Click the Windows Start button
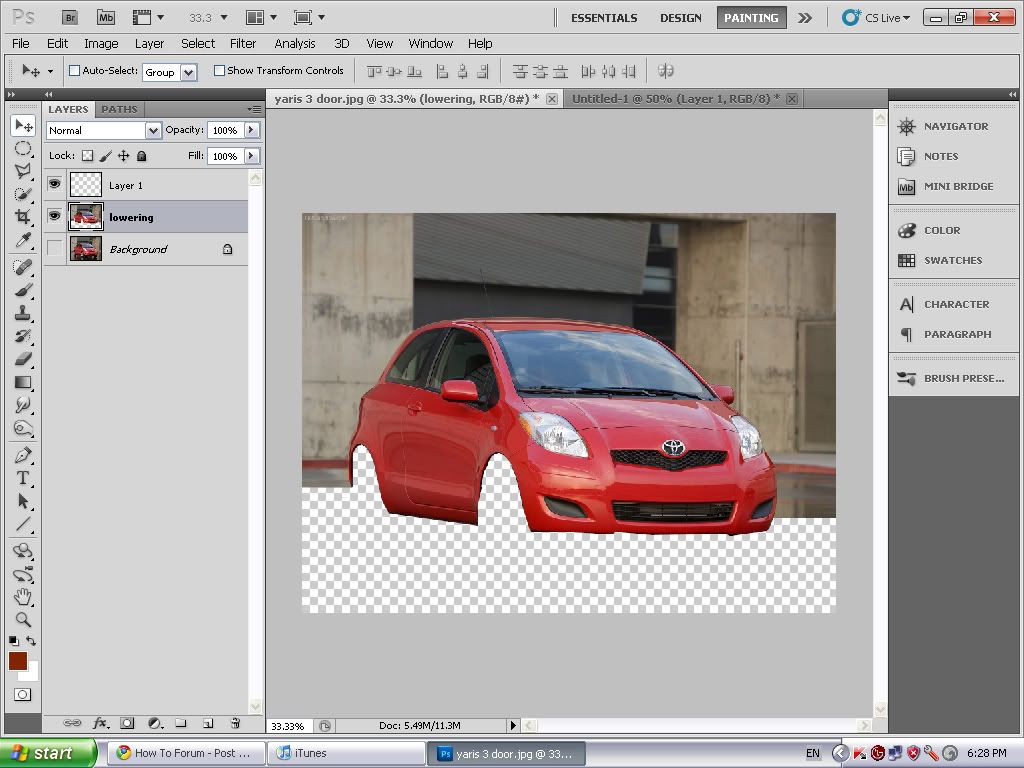Image resolution: width=1024 pixels, height=768 pixels. [x=46, y=753]
